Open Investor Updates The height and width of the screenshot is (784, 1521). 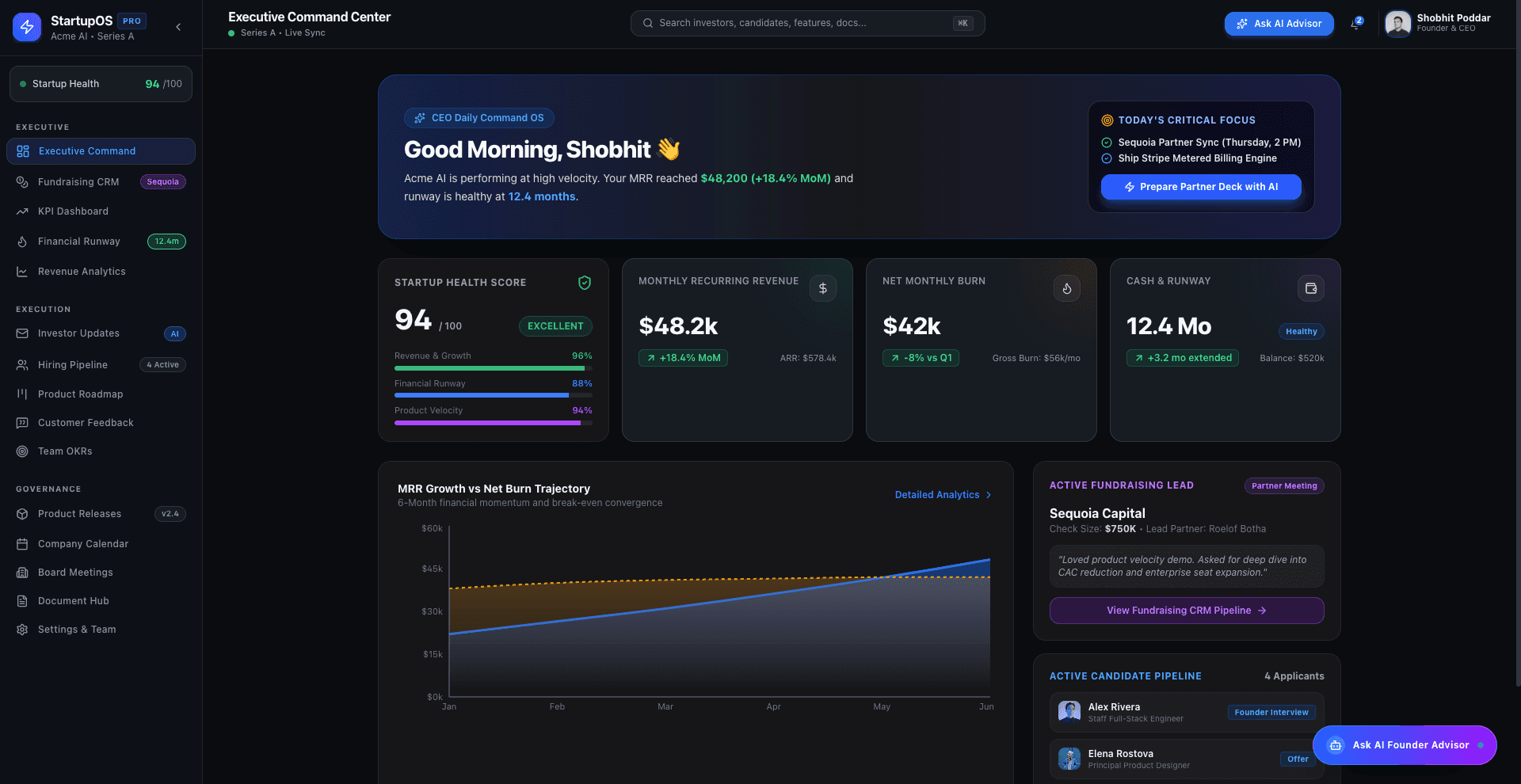pyautogui.click(x=101, y=333)
